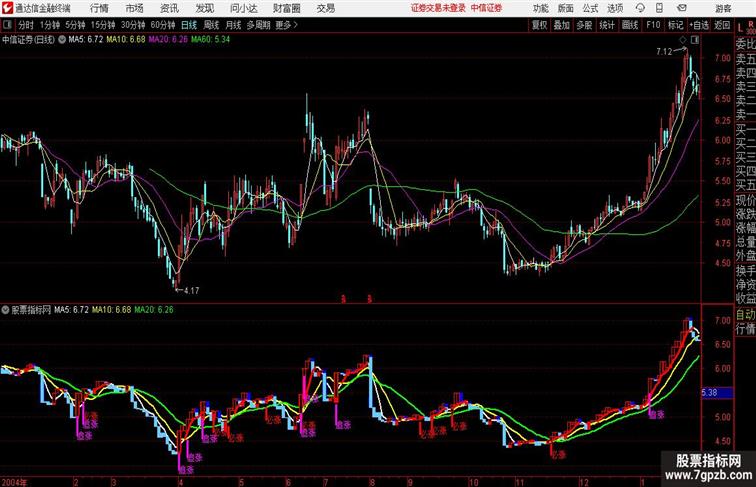Screen dimensions: 756x487
Task: Click the 多股 multi-stock button
Action: (584, 25)
